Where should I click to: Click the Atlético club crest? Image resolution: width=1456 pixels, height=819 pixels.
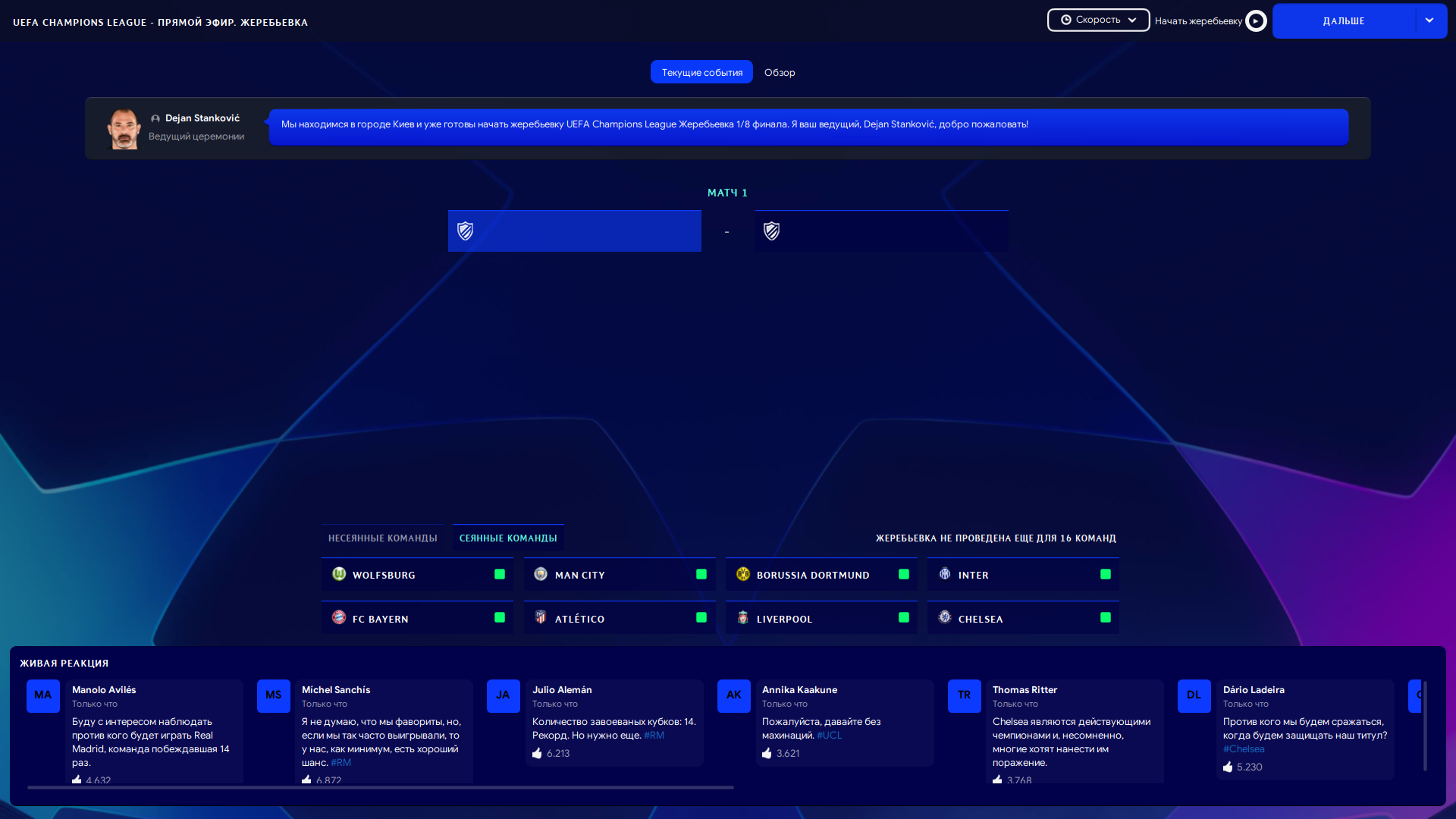click(541, 617)
